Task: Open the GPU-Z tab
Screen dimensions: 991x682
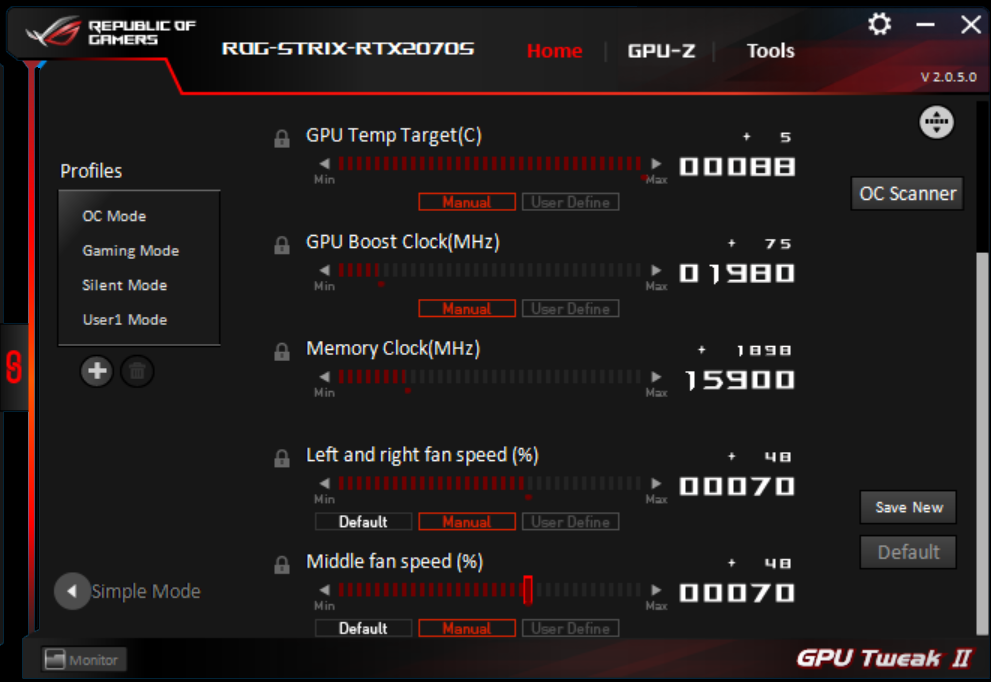Action: pyautogui.click(x=661, y=51)
